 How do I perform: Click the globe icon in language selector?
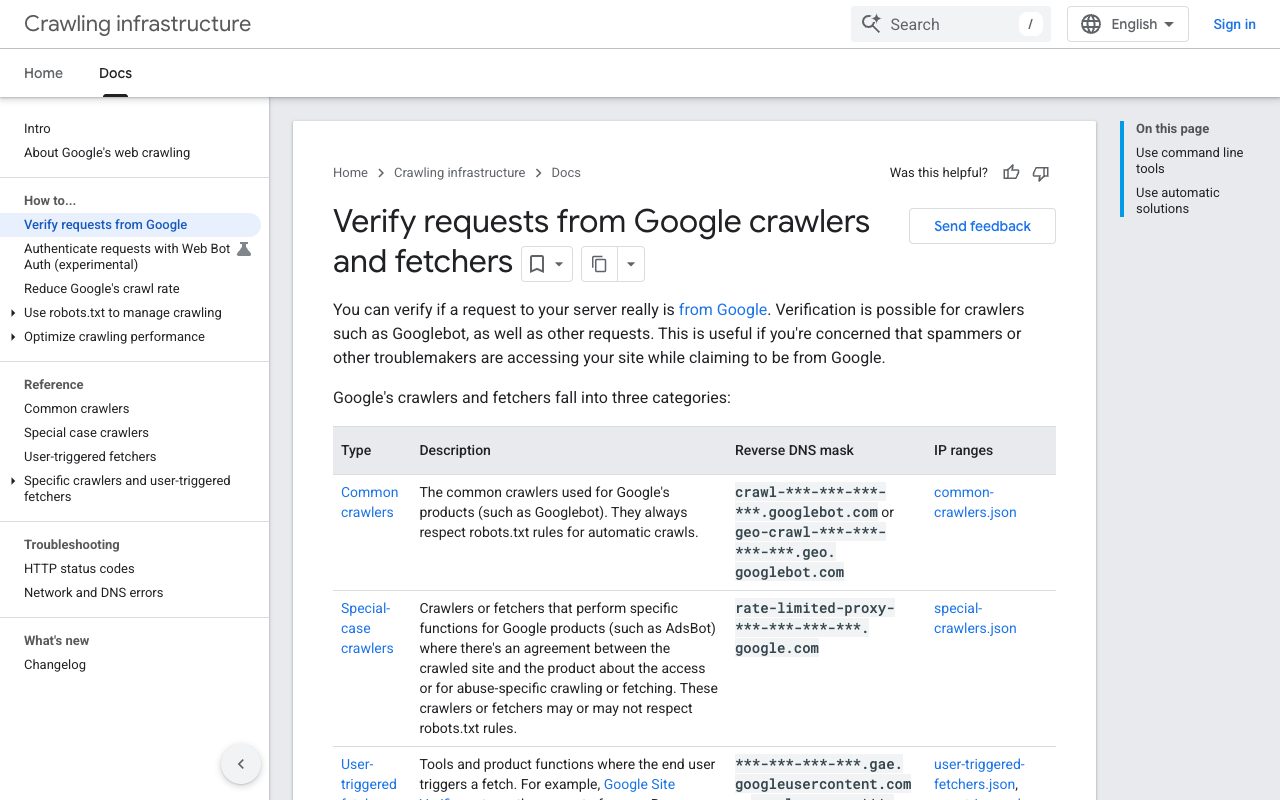[x=1091, y=24]
